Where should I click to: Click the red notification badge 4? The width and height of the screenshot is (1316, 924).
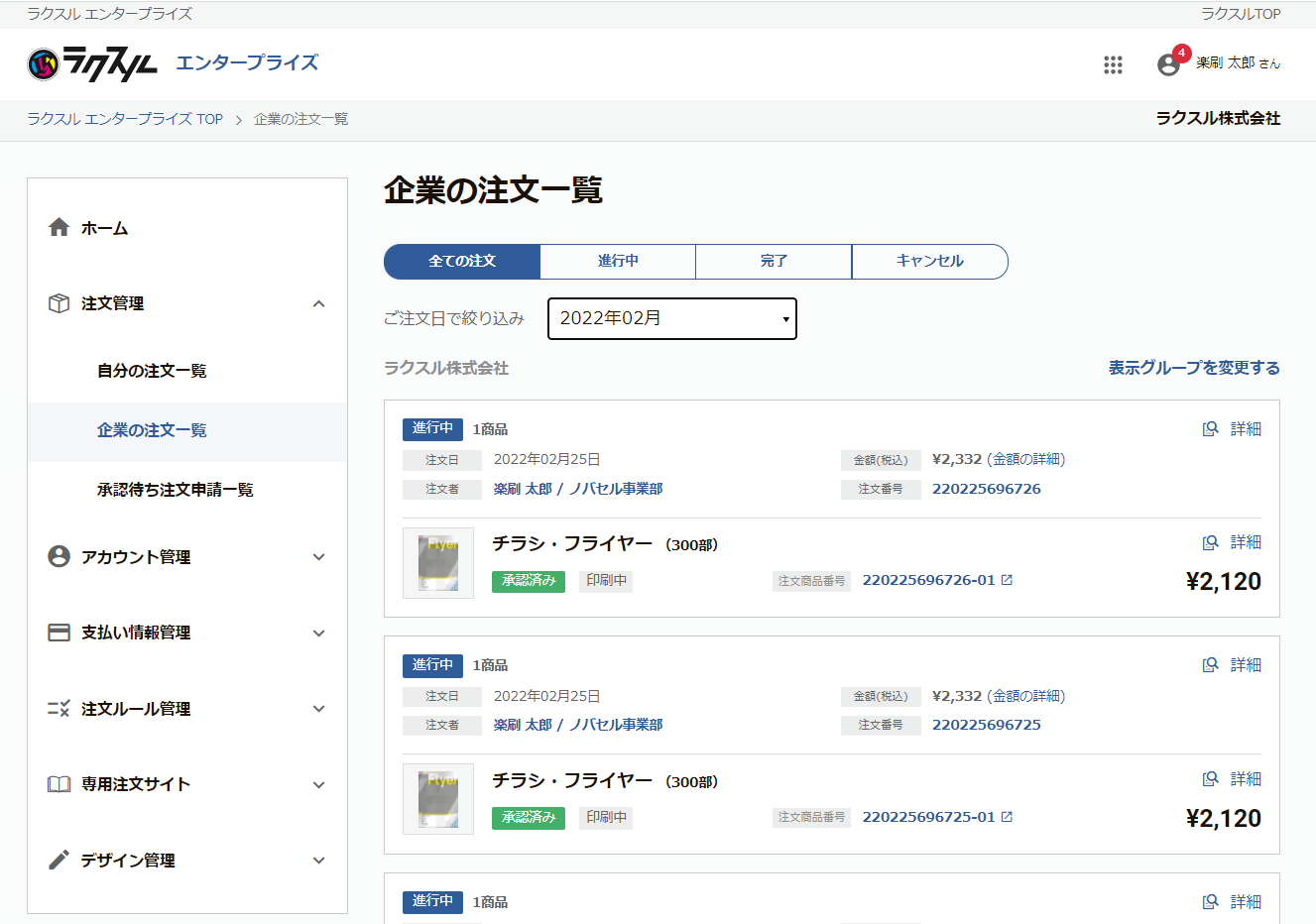point(1181,54)
